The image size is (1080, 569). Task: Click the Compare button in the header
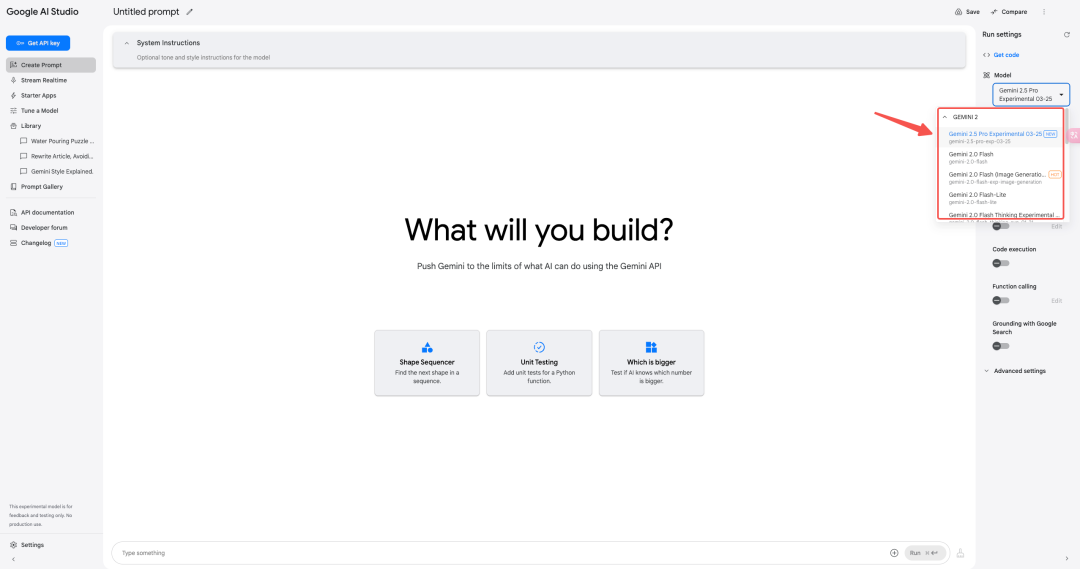pos(1008,12)
